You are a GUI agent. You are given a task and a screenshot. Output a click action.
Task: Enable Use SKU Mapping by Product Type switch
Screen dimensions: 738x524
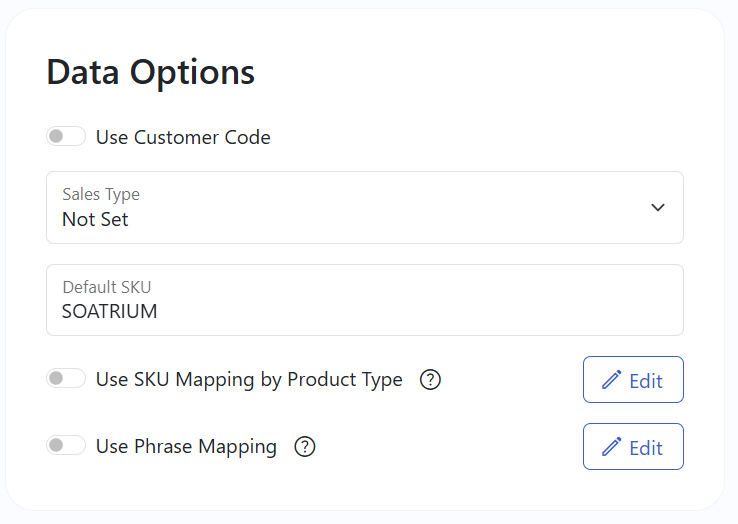(x=65, y=378)
